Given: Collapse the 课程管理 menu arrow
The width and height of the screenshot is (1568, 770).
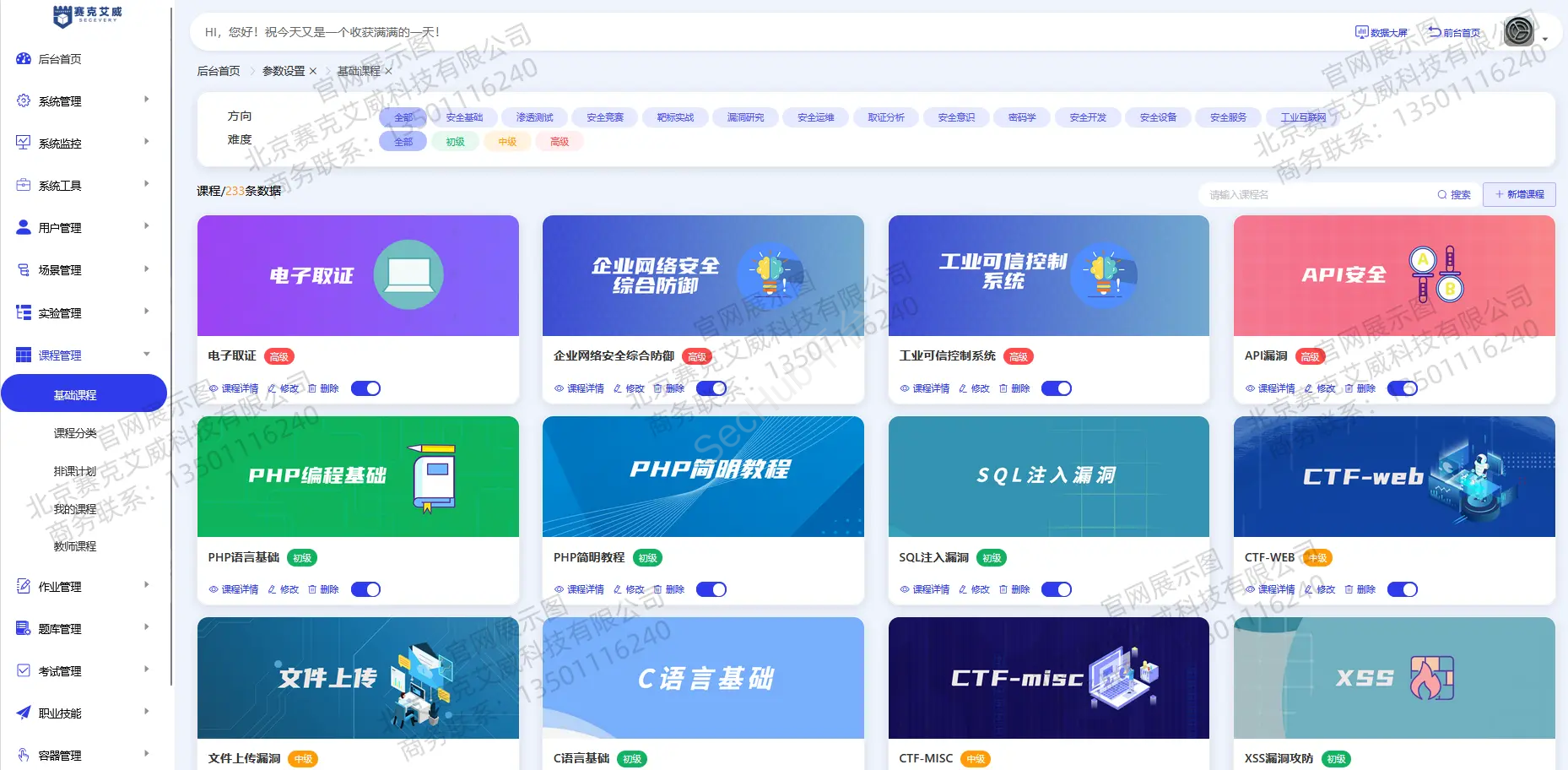Looking at the screenshot, I should pyautogui.click(x=147, y=355).
